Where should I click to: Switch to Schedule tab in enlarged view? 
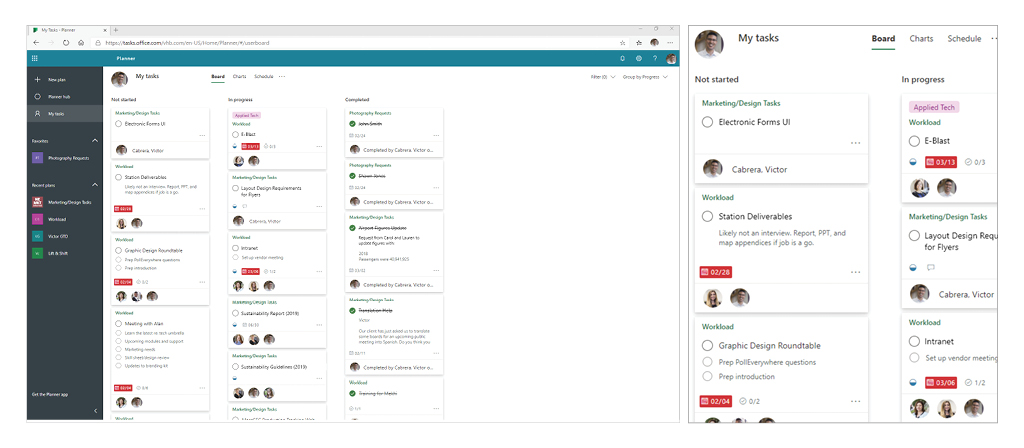[965, 39]
